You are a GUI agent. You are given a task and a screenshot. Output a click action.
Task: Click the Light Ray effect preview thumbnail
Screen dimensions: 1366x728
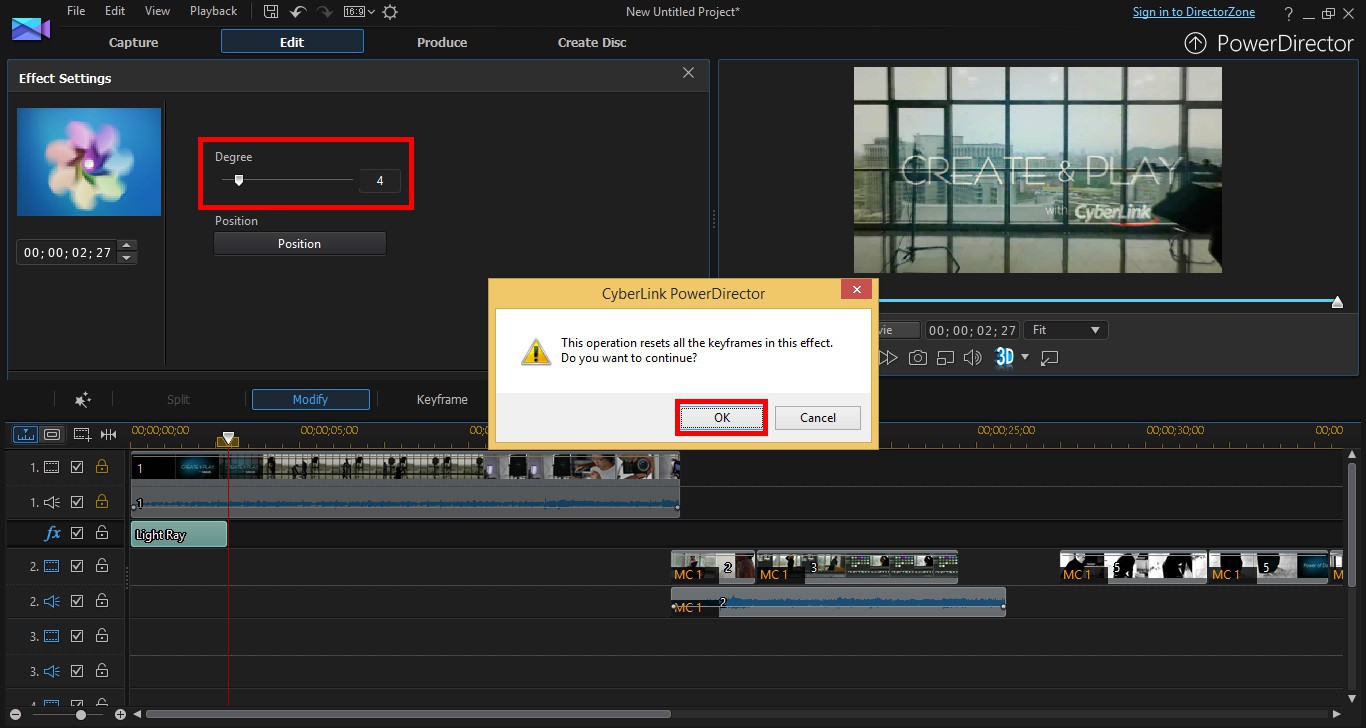click(89, 162)
